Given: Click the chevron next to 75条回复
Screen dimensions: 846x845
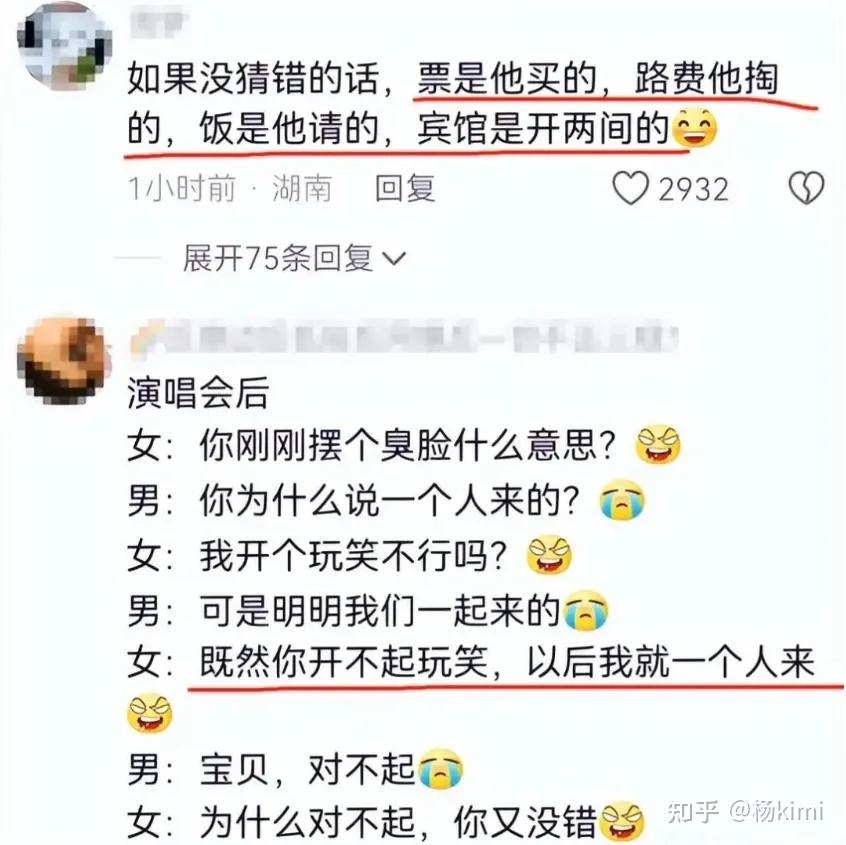Looking at the screenshot, I should (394, 258).
